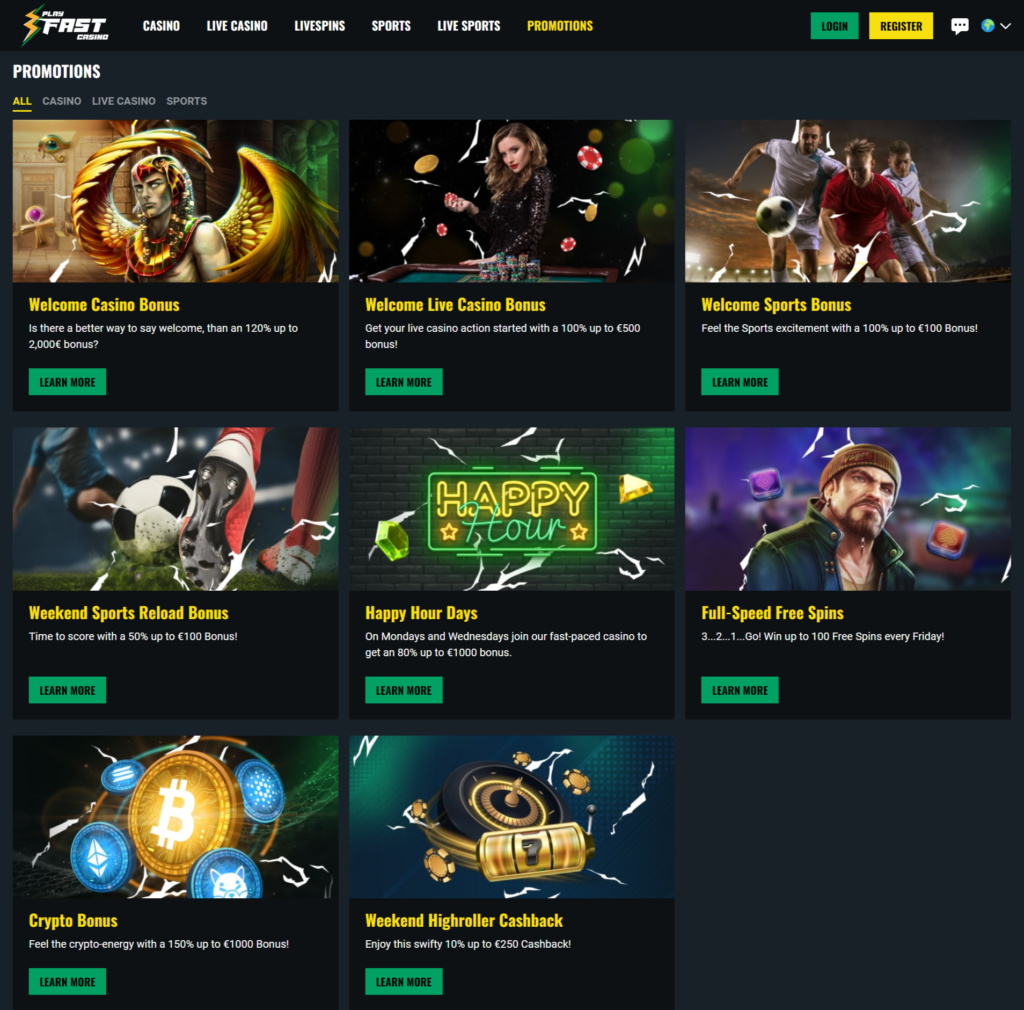Click the globe language icon

pyautogui.click(x=987, y=25)
